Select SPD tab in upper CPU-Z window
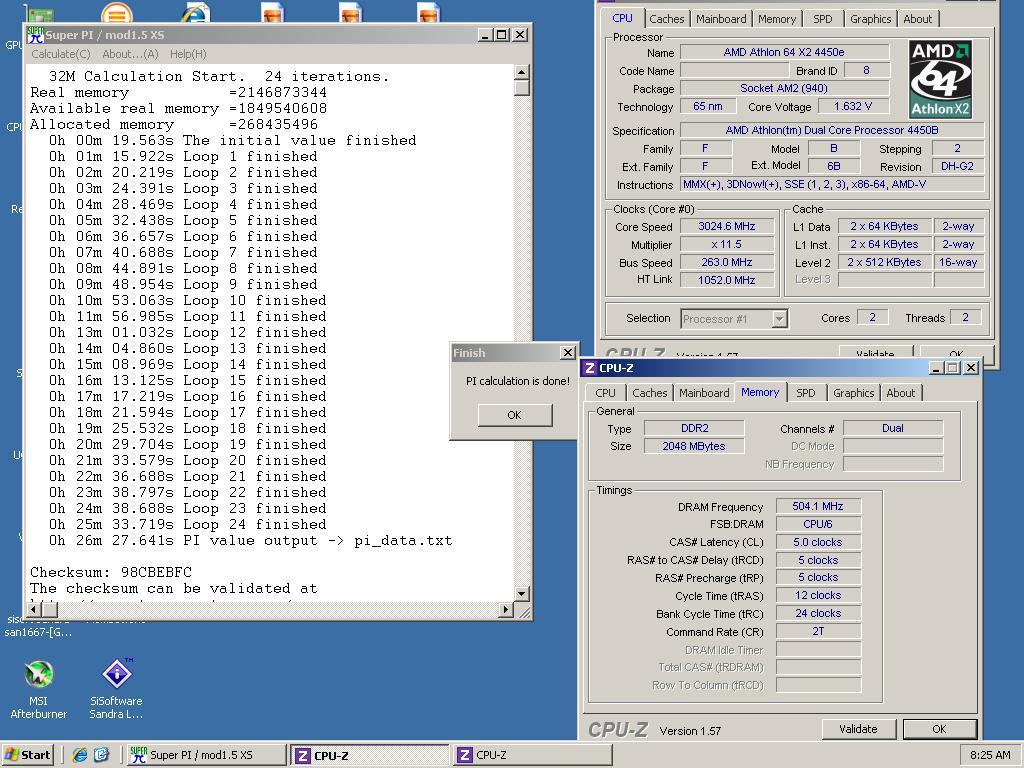This screenshot has height=768, width=1024. click(x=822, y=19)
